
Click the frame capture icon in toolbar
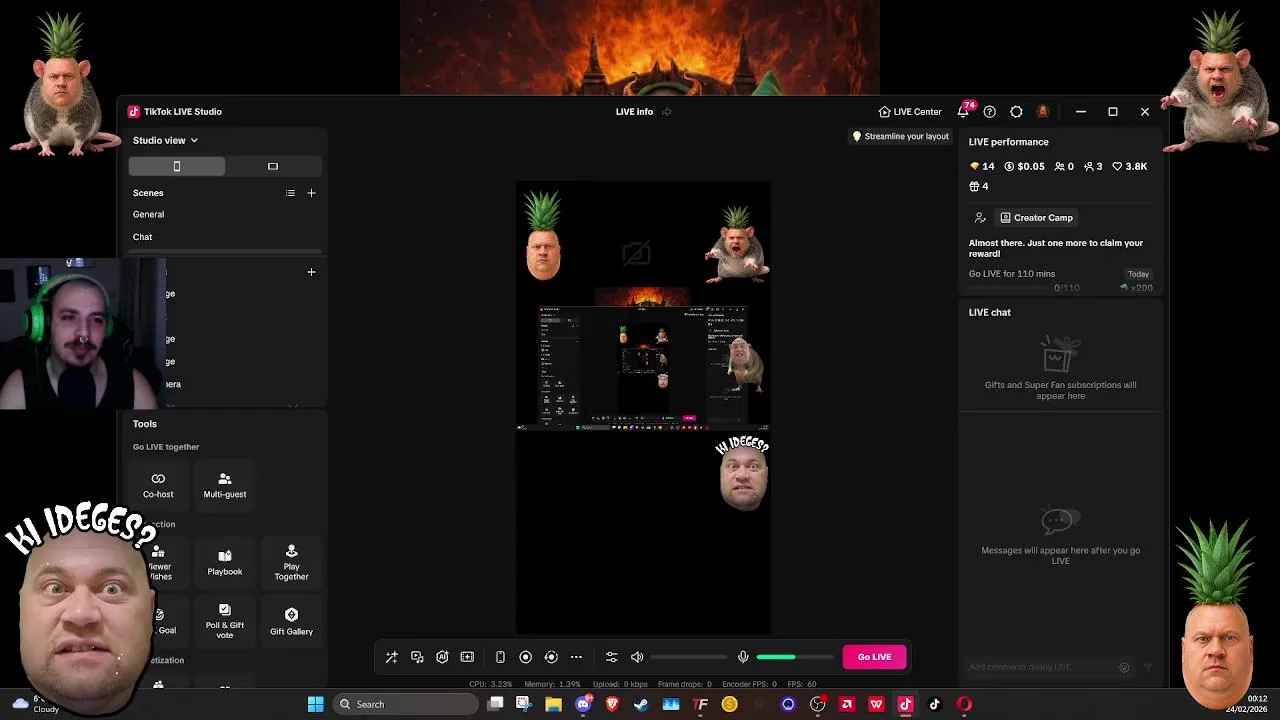point(467,657)
